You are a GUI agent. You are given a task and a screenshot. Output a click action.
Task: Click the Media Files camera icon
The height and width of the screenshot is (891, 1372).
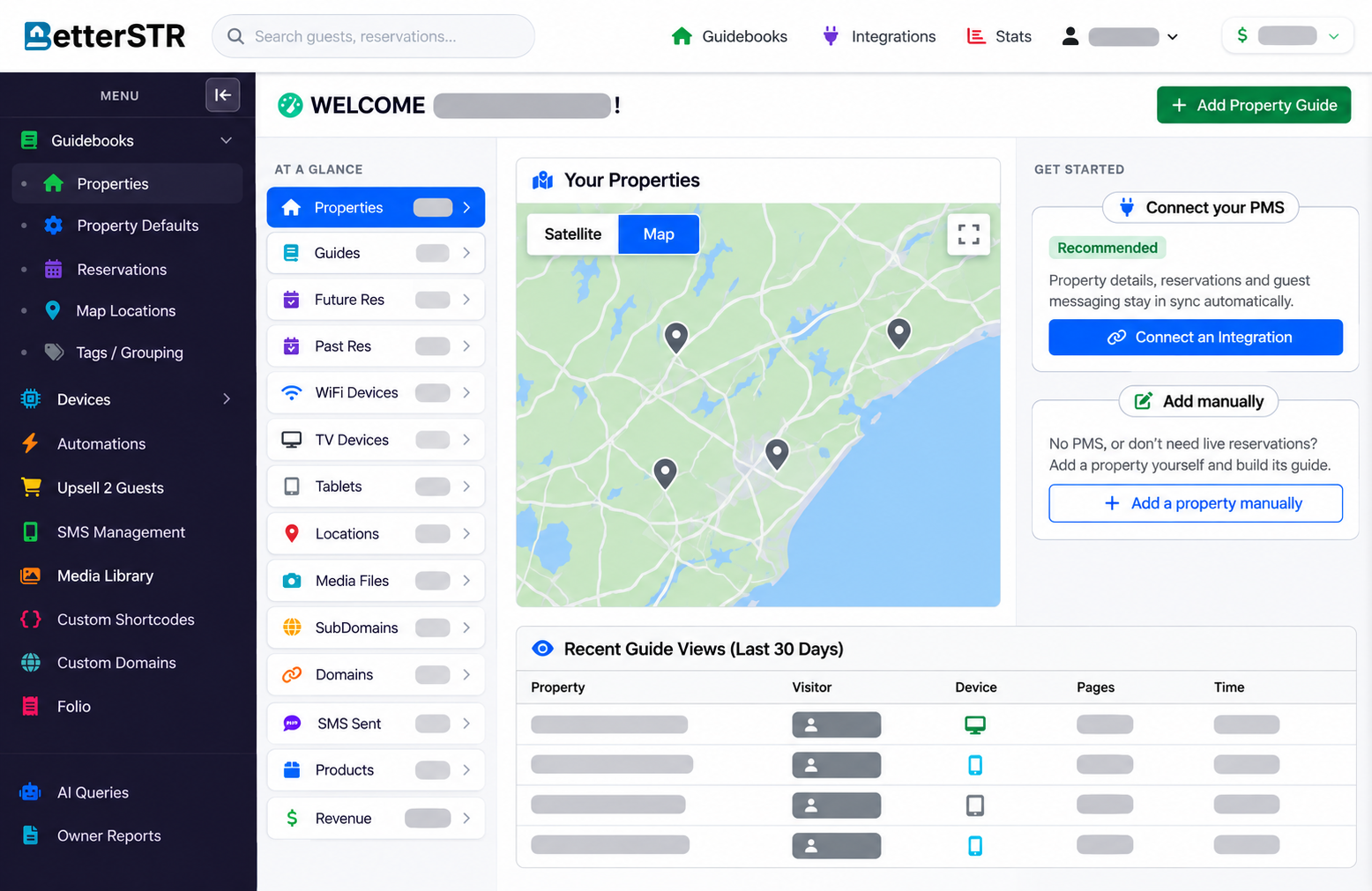[291, 581]
